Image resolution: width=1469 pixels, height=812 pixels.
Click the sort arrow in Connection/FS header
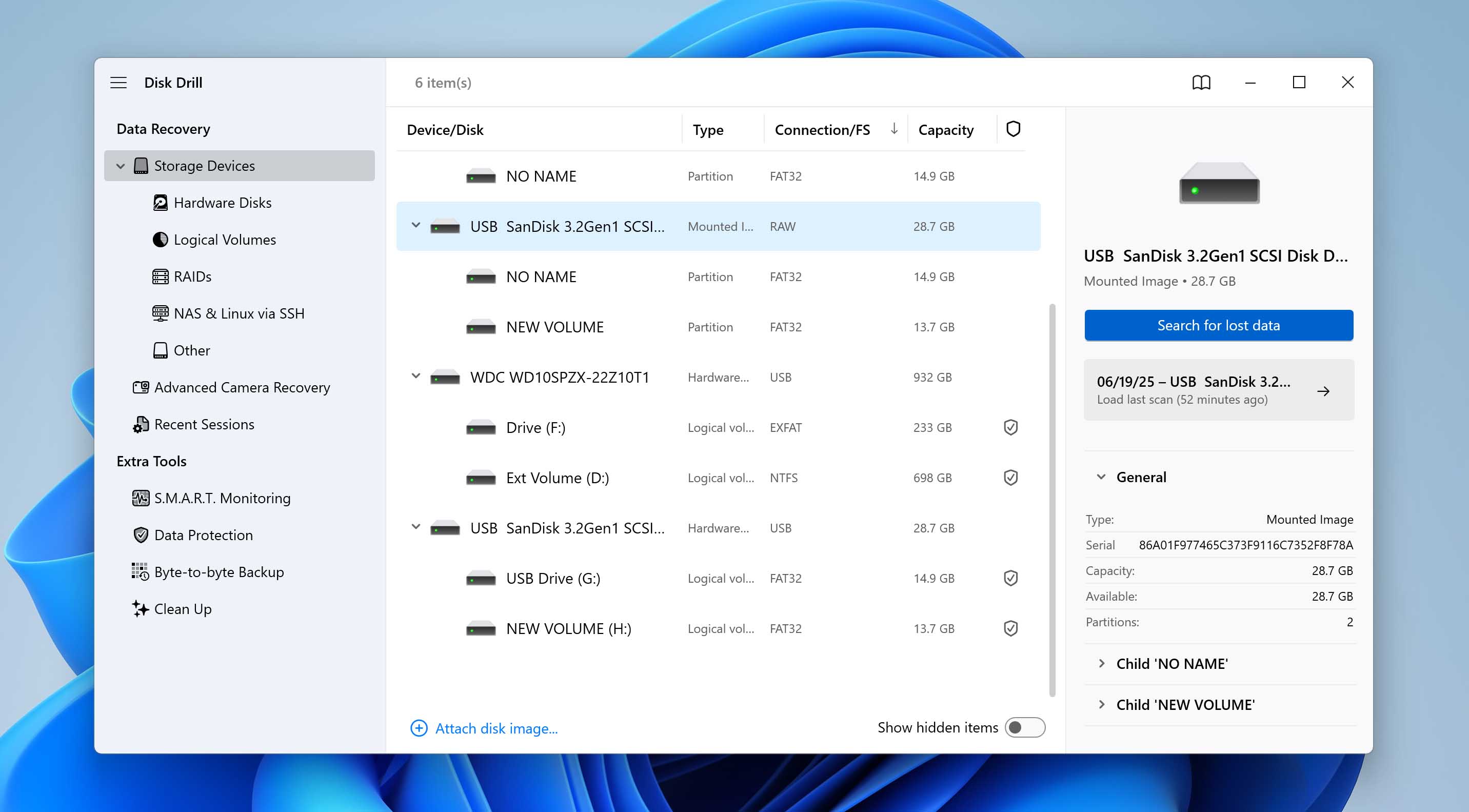(894, 129)
